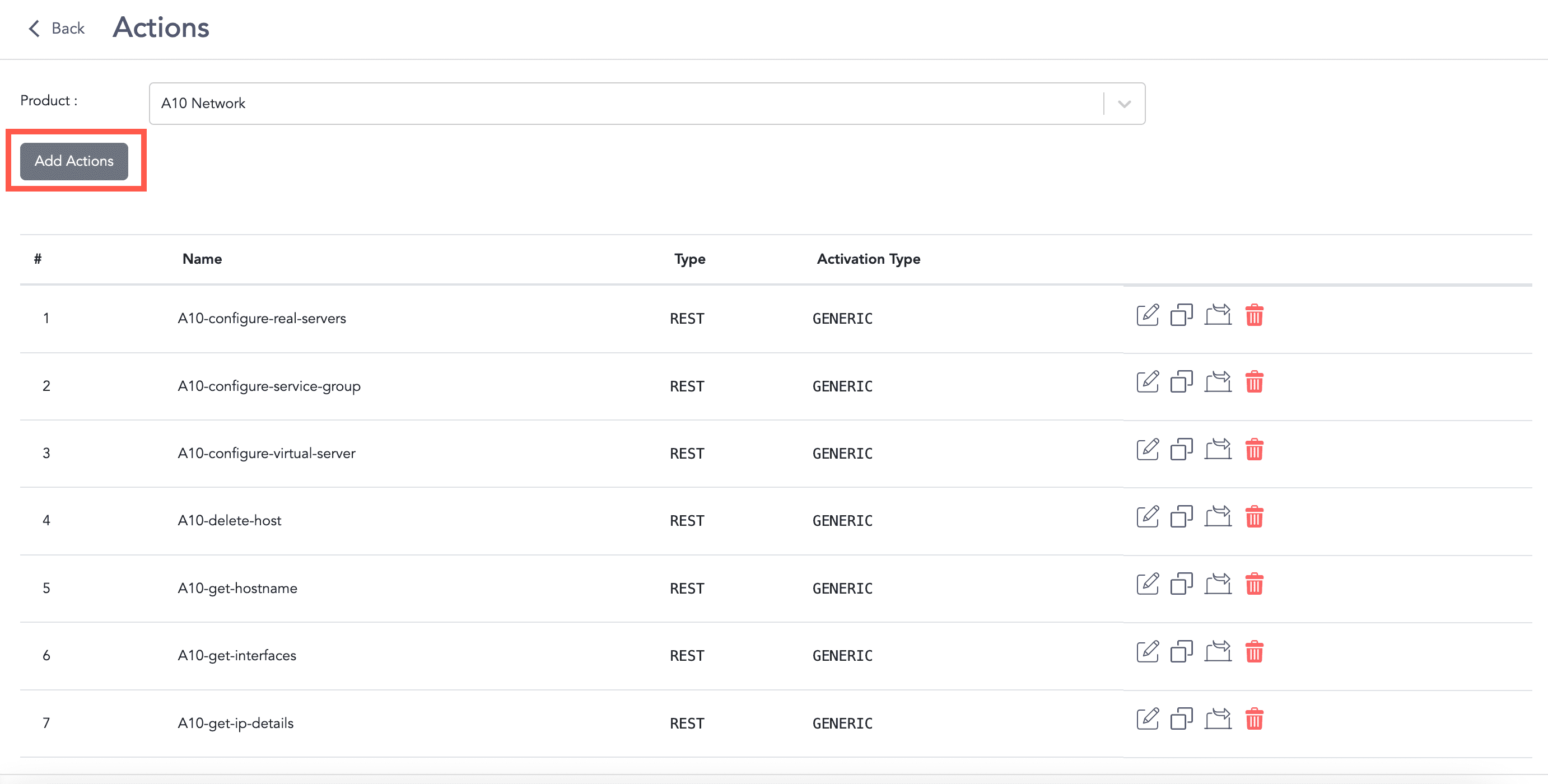Click the Name column header

201,259
